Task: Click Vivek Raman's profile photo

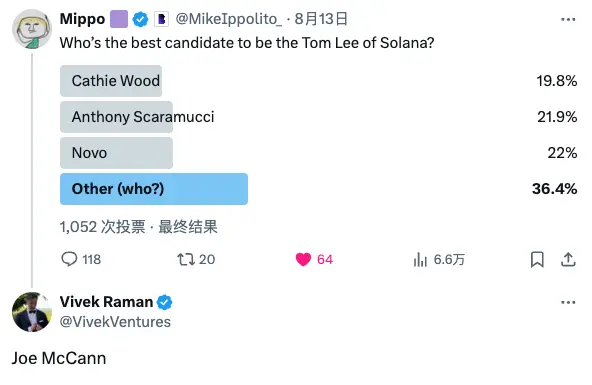Action: click(32, 312)
